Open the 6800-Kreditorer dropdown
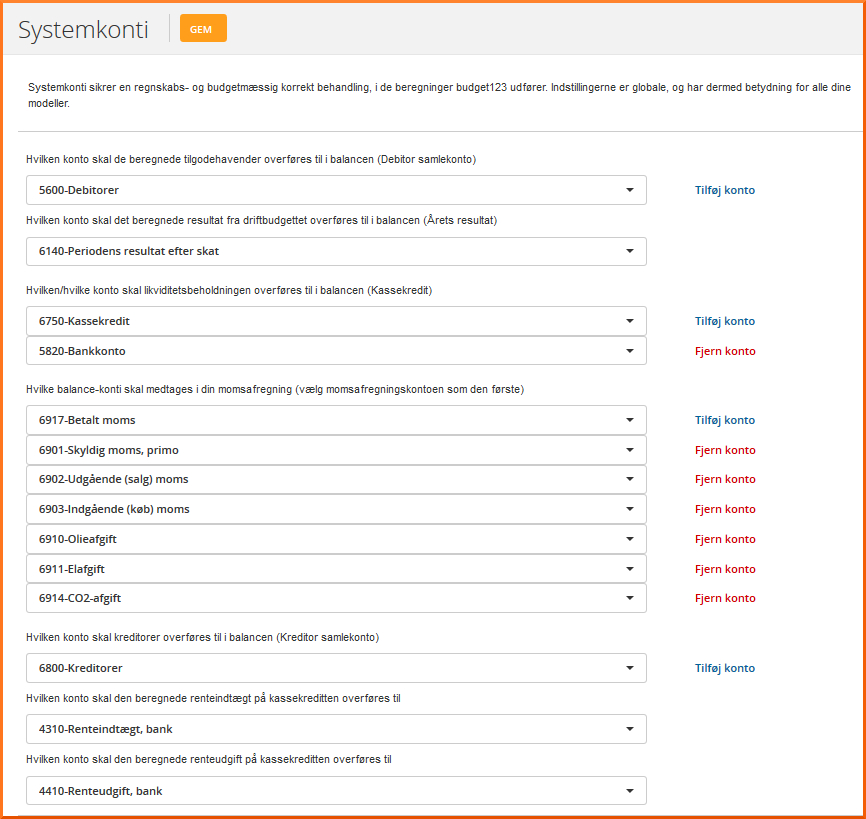The height and width of the screenshot is (819, 866). [x=336, y=668]
